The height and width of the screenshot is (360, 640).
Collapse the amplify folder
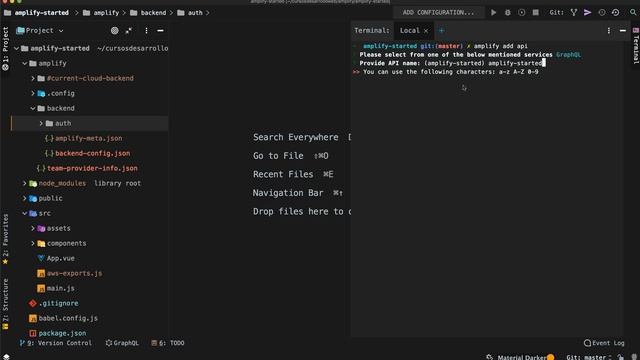24,64
